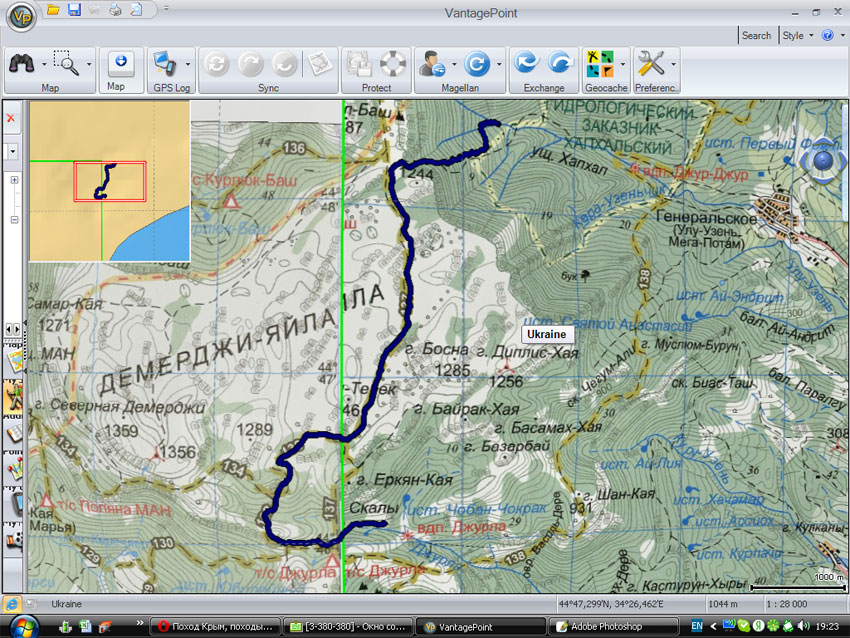
Task: Click the Search button in the top right
Action: pyautogui.click(x=756, y=35)
